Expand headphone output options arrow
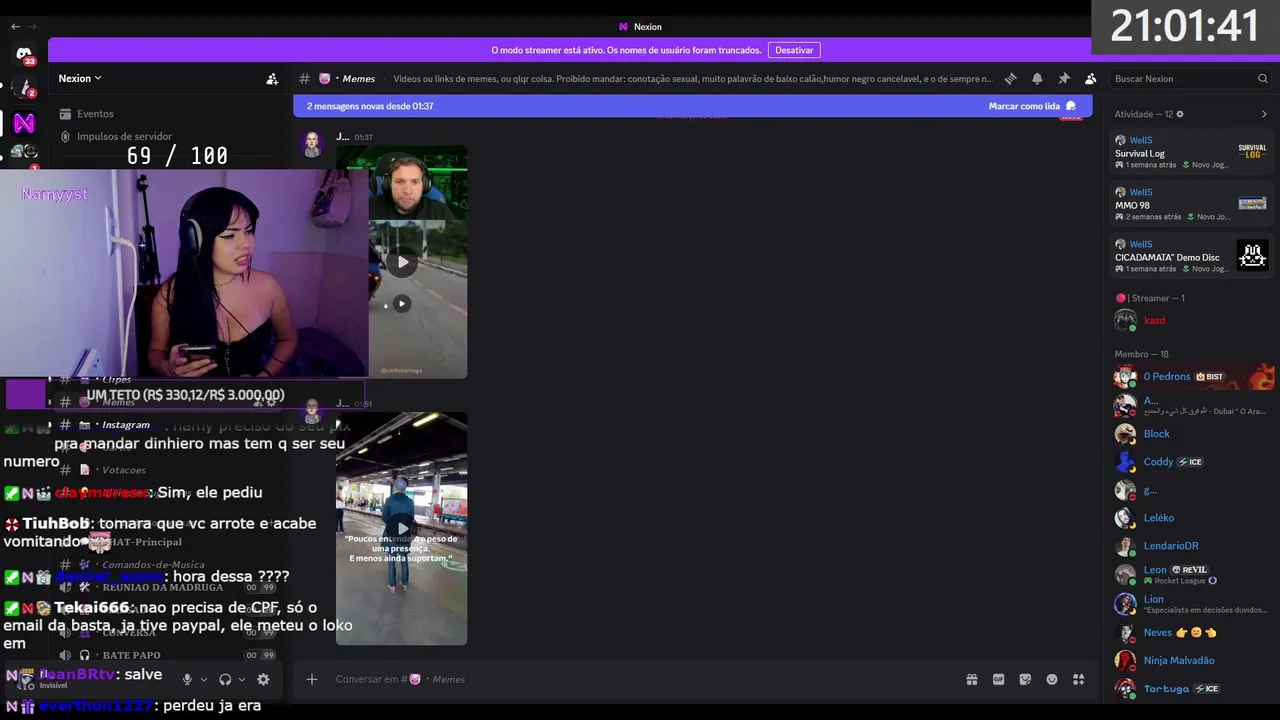 pos(242,680)
